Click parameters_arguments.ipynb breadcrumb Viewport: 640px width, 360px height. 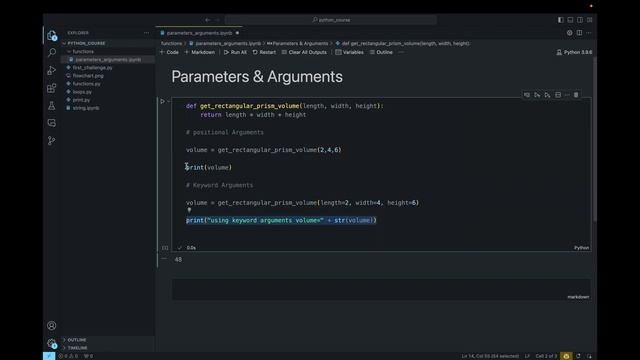click(225, 43)
